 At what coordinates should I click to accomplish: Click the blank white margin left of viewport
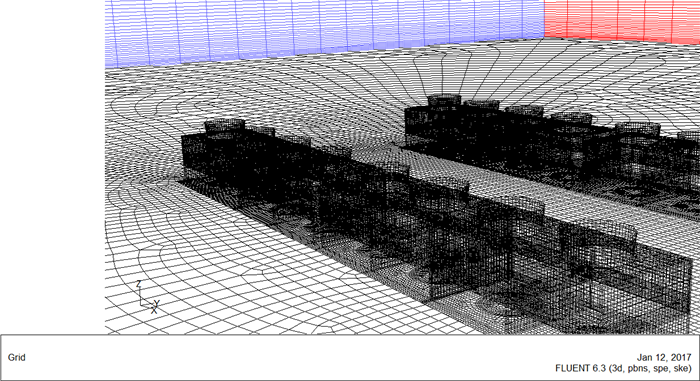[x=52, y=167]
